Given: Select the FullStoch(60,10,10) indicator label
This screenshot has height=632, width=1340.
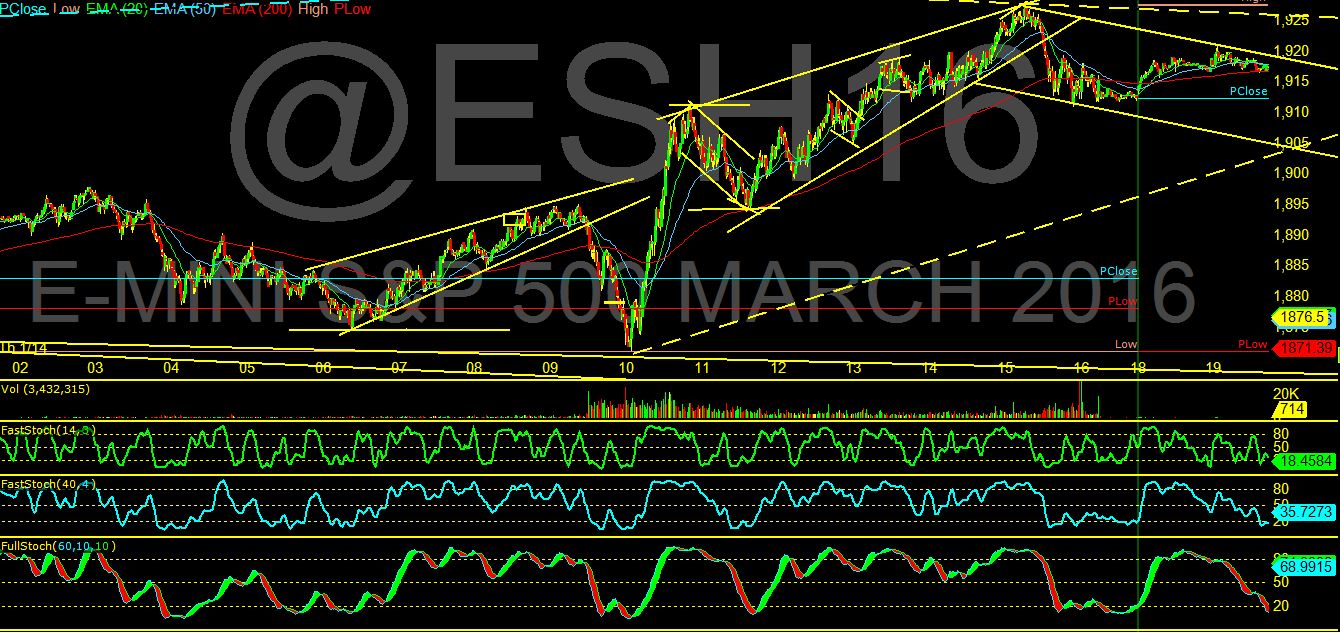Looking at the screenshot, I should [58, 546].
